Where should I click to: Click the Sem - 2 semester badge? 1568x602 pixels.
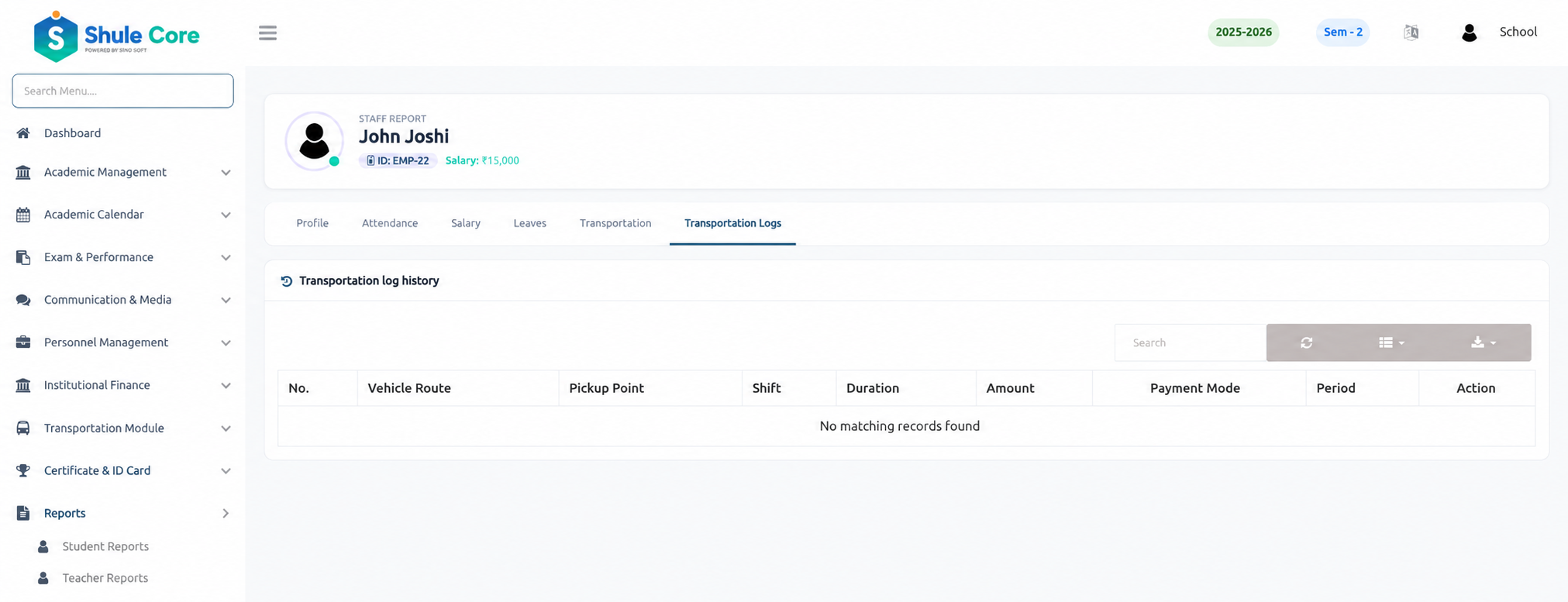[x=1343, y=33]
